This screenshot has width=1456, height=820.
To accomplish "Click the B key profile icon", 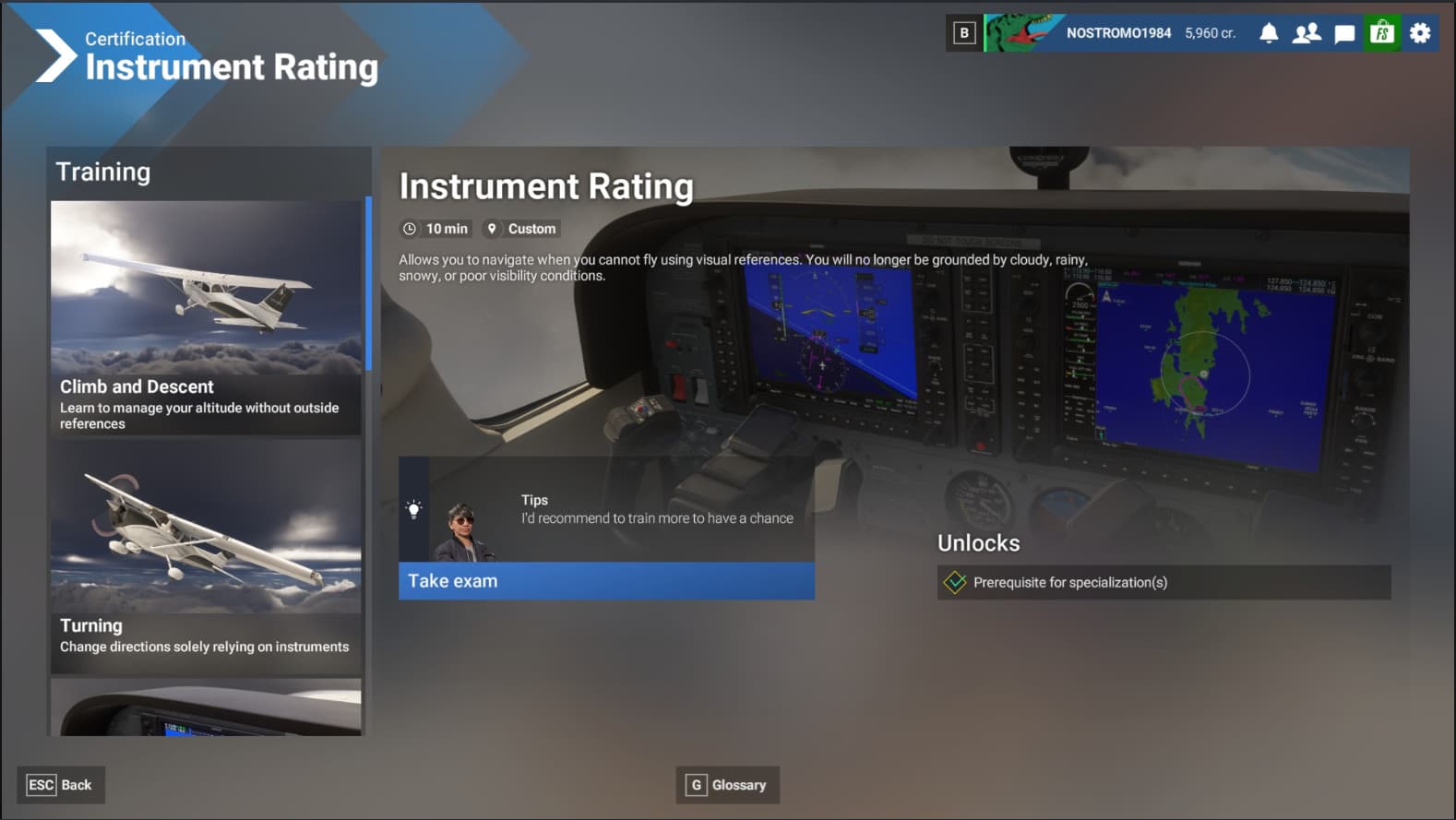I will pos(964,33).
